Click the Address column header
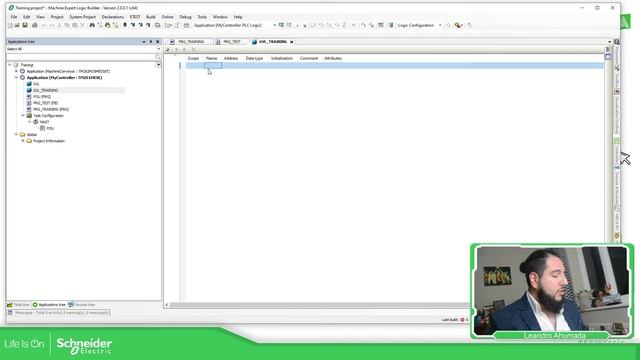 coord(231,58)
